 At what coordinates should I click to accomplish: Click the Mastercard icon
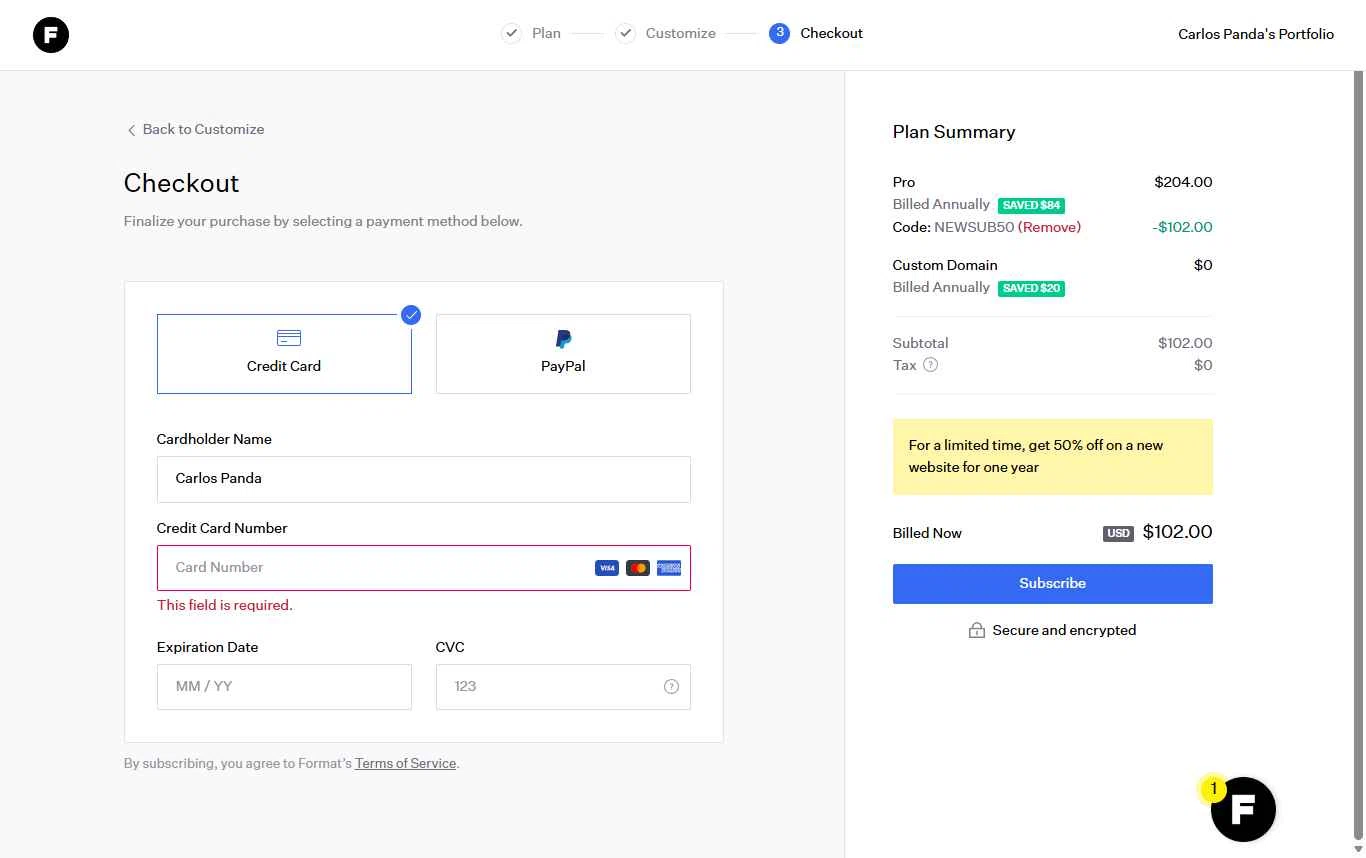(x=638, y=568)
